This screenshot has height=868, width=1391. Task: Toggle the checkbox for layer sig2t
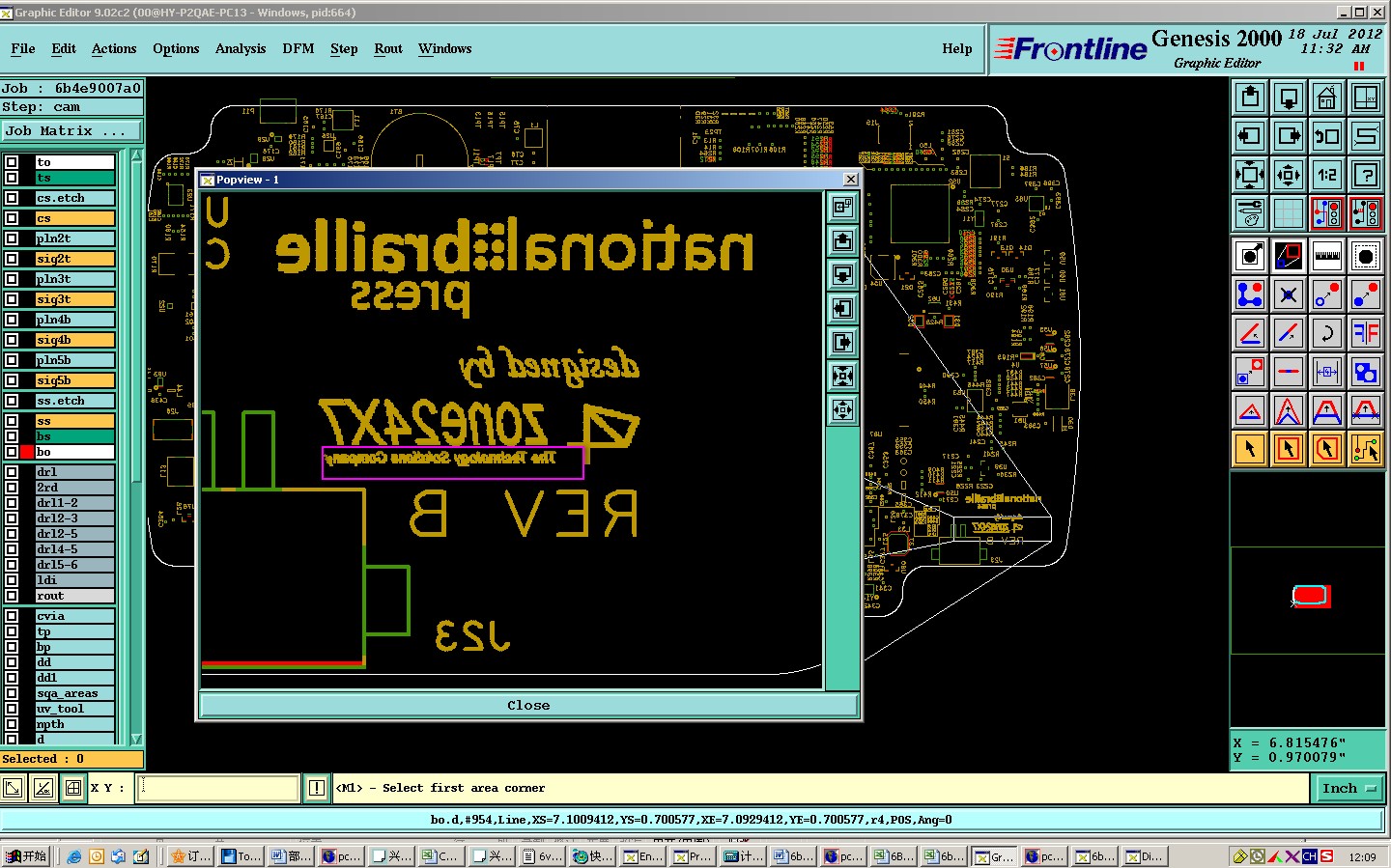click(12, 259)
